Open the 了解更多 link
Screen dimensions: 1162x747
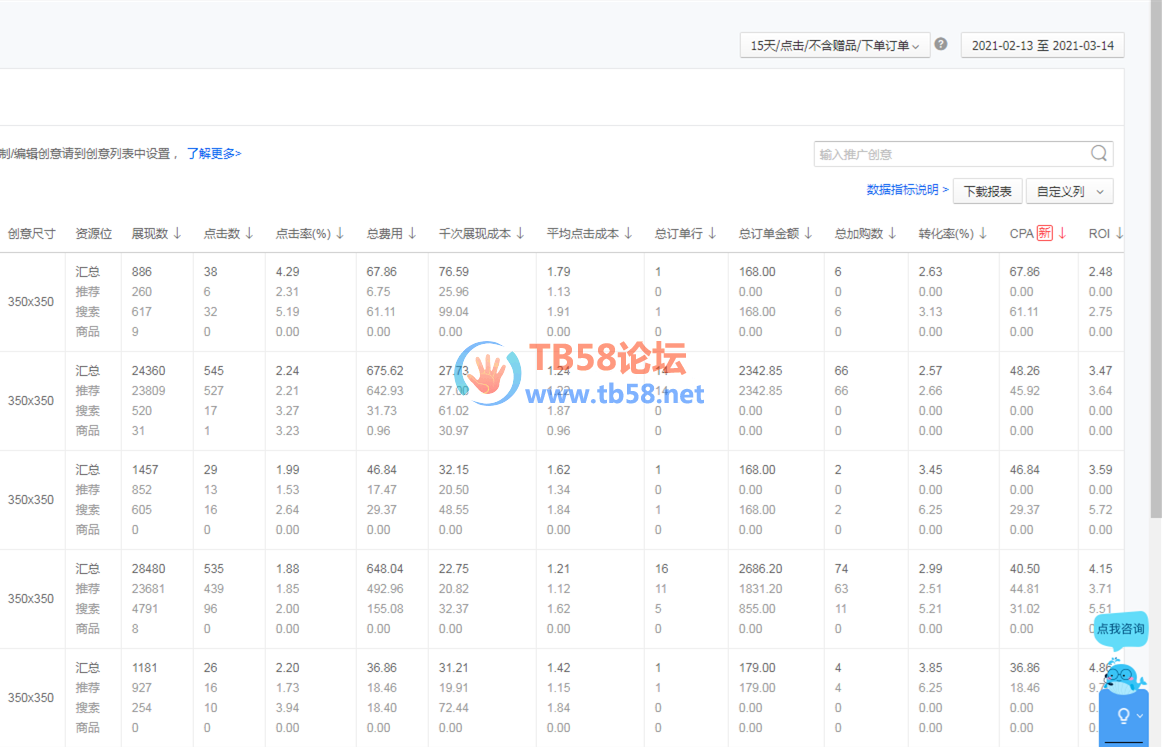coord(213,153)
